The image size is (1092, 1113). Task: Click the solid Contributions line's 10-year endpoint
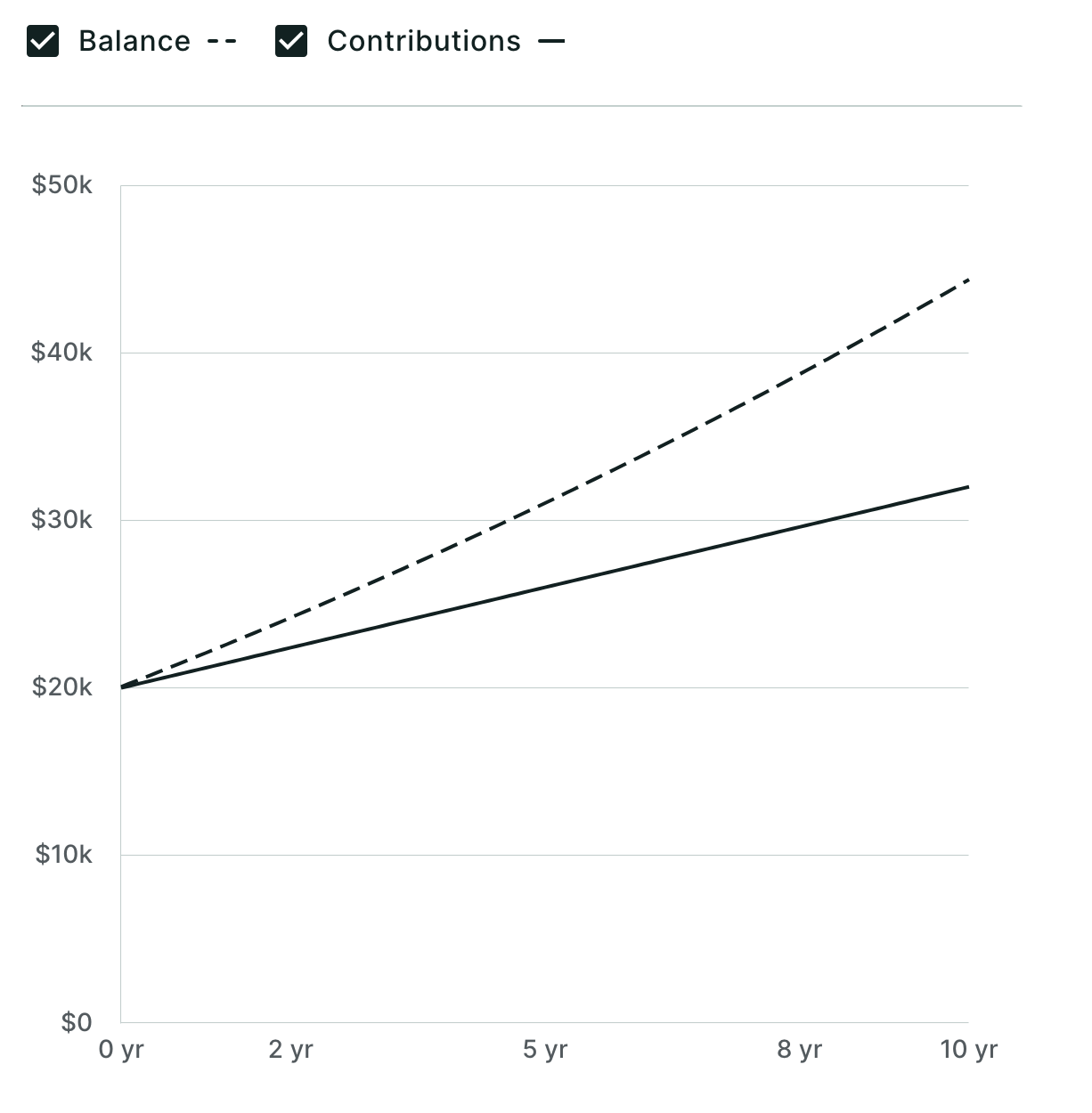967,487
